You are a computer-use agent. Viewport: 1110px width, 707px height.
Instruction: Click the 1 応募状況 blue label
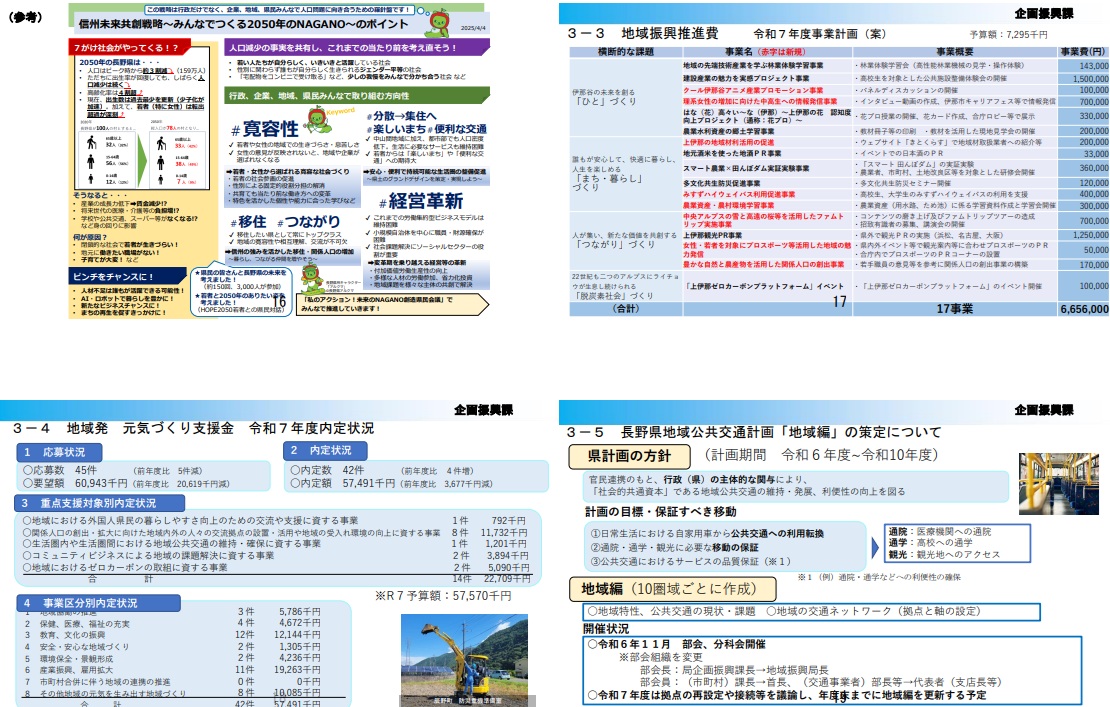click(x=59, y=452)
